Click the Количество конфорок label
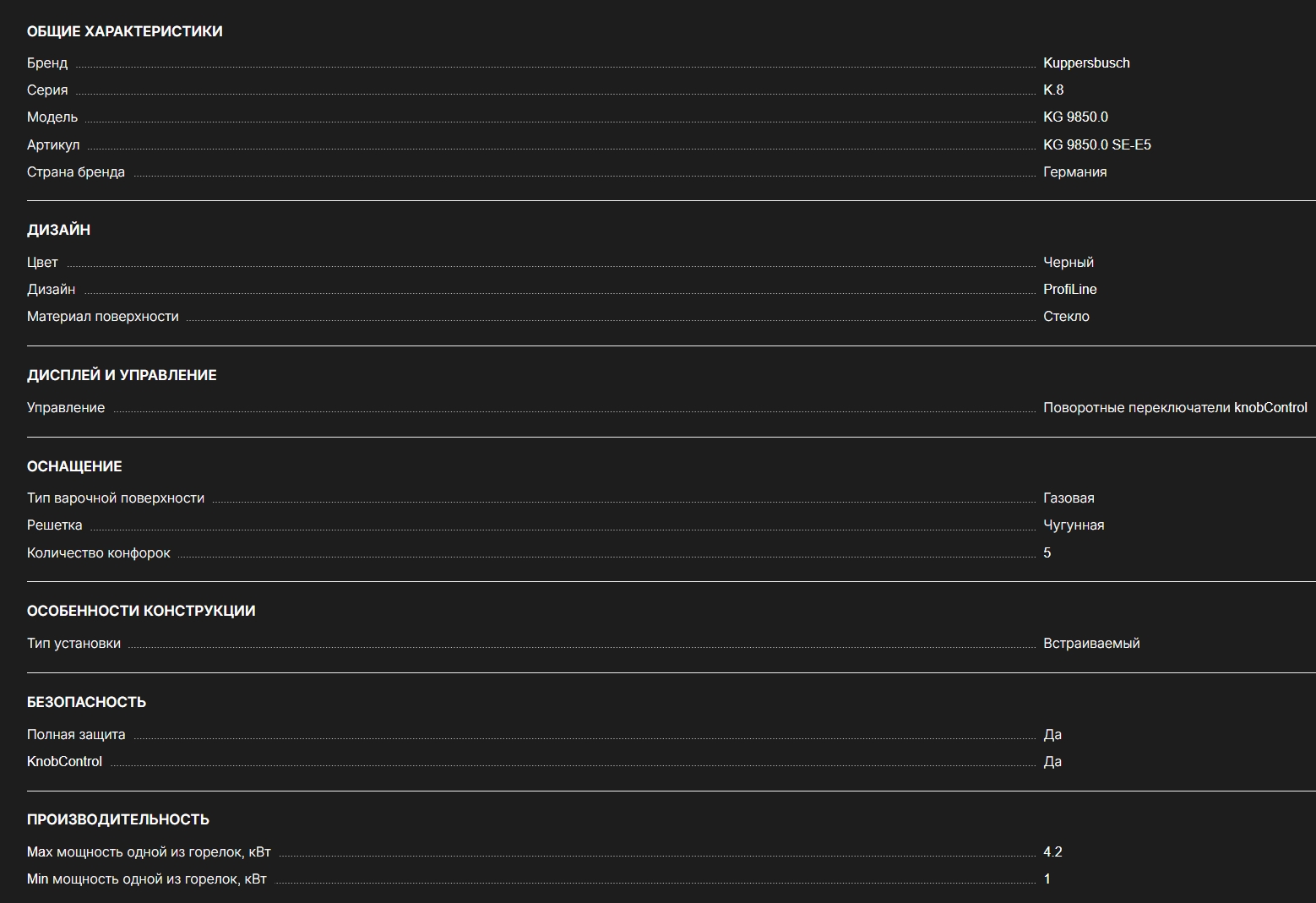The image size is (1316, 903). [99, 552]
